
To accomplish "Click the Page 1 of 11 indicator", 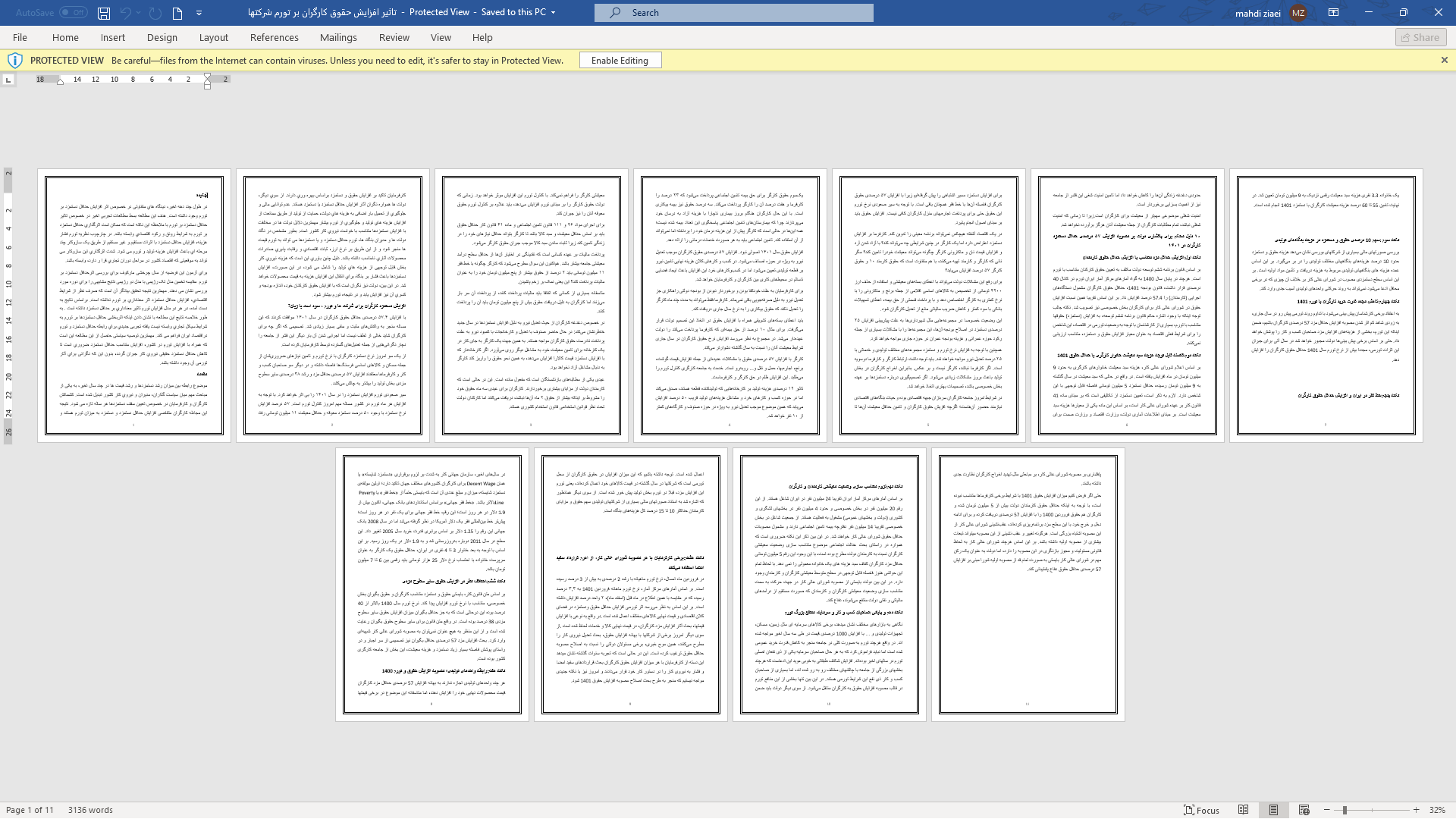I will coord(30,810).
